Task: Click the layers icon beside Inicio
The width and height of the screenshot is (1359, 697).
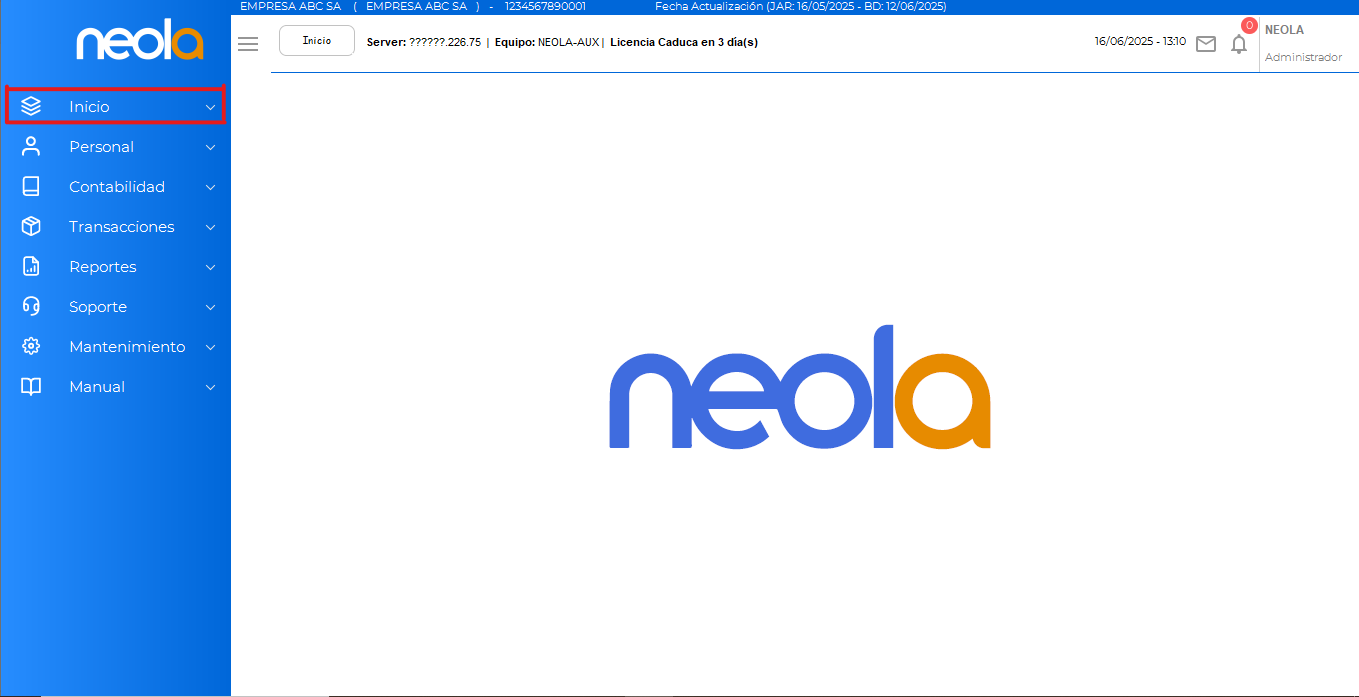Action: [31, 106]
